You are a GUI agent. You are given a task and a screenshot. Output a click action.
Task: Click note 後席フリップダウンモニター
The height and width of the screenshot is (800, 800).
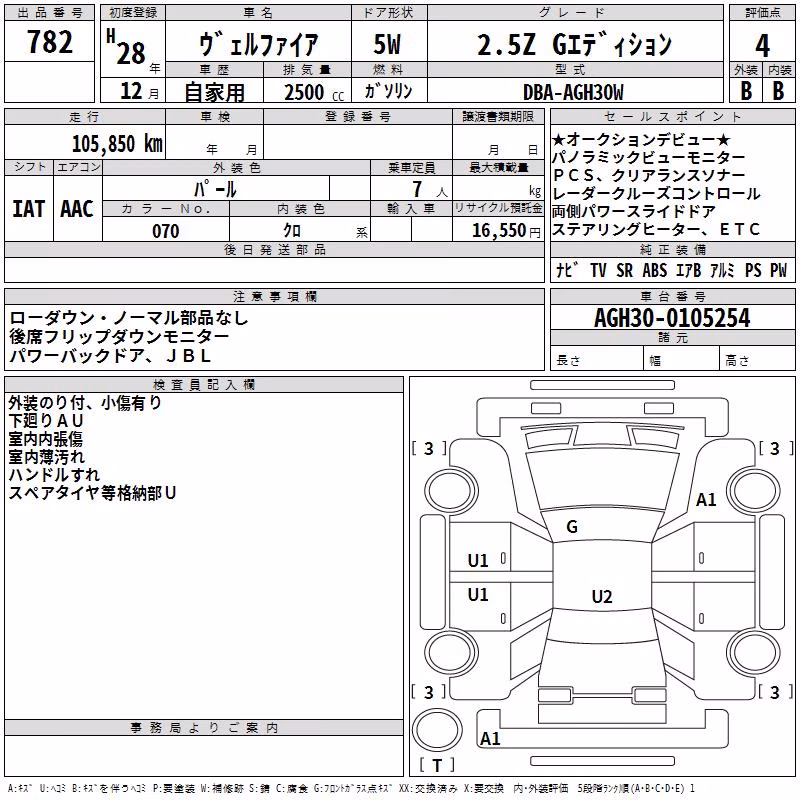click(x=119, y=337)
